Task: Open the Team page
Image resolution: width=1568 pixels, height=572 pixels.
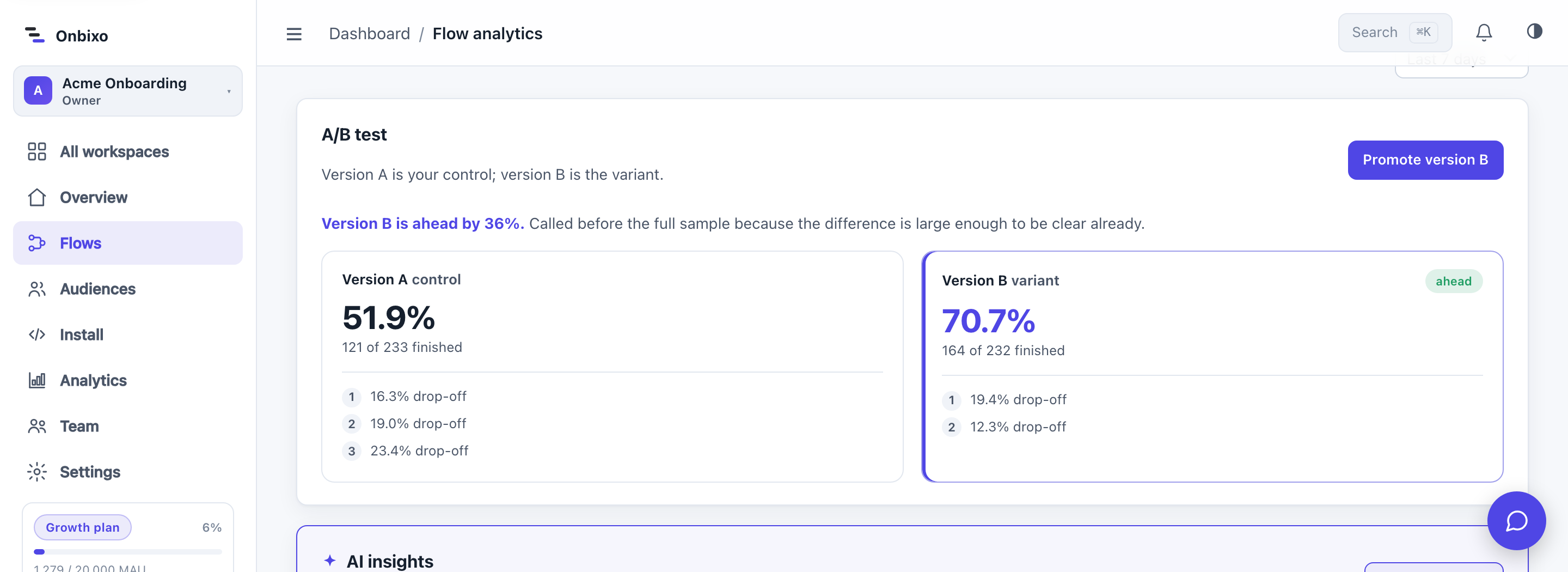Action: 128,426
